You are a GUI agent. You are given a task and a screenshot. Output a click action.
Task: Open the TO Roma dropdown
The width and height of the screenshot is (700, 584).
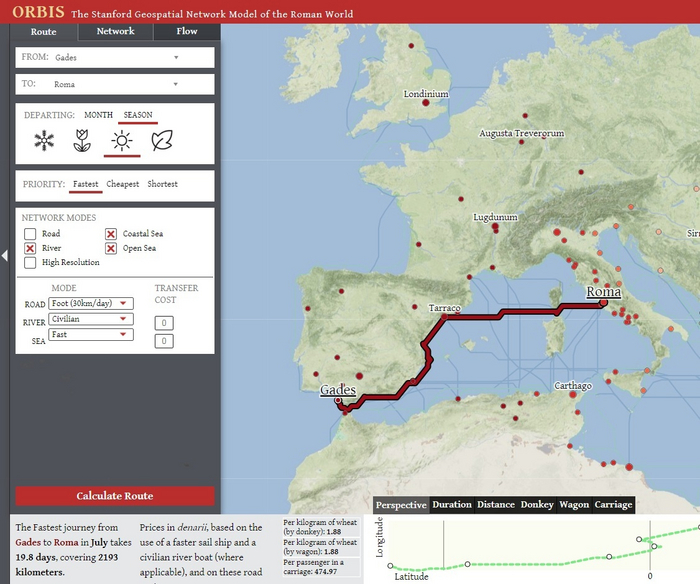coord(115,84)
